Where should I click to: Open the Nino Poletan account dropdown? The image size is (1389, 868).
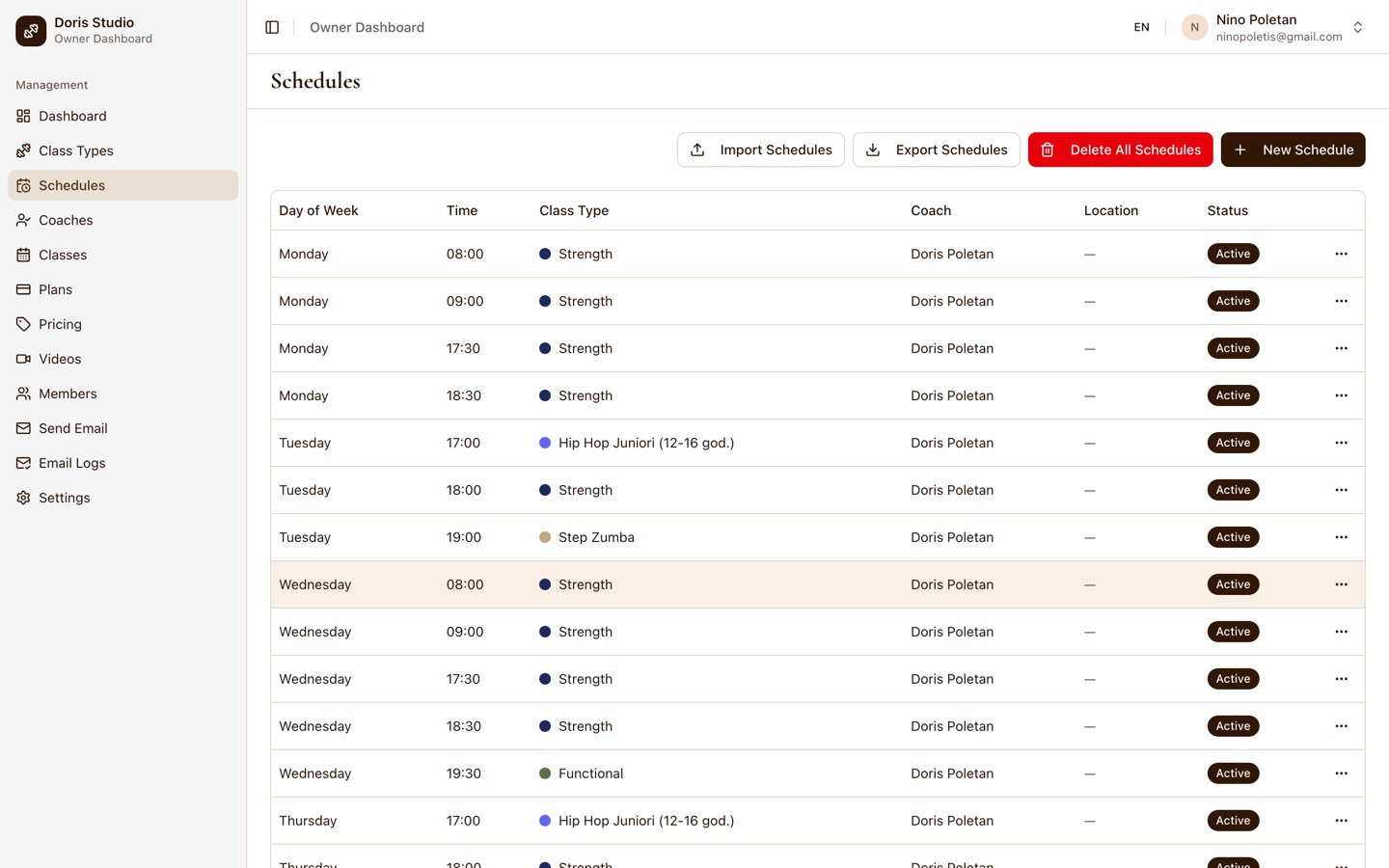[x=1358, y=27]
